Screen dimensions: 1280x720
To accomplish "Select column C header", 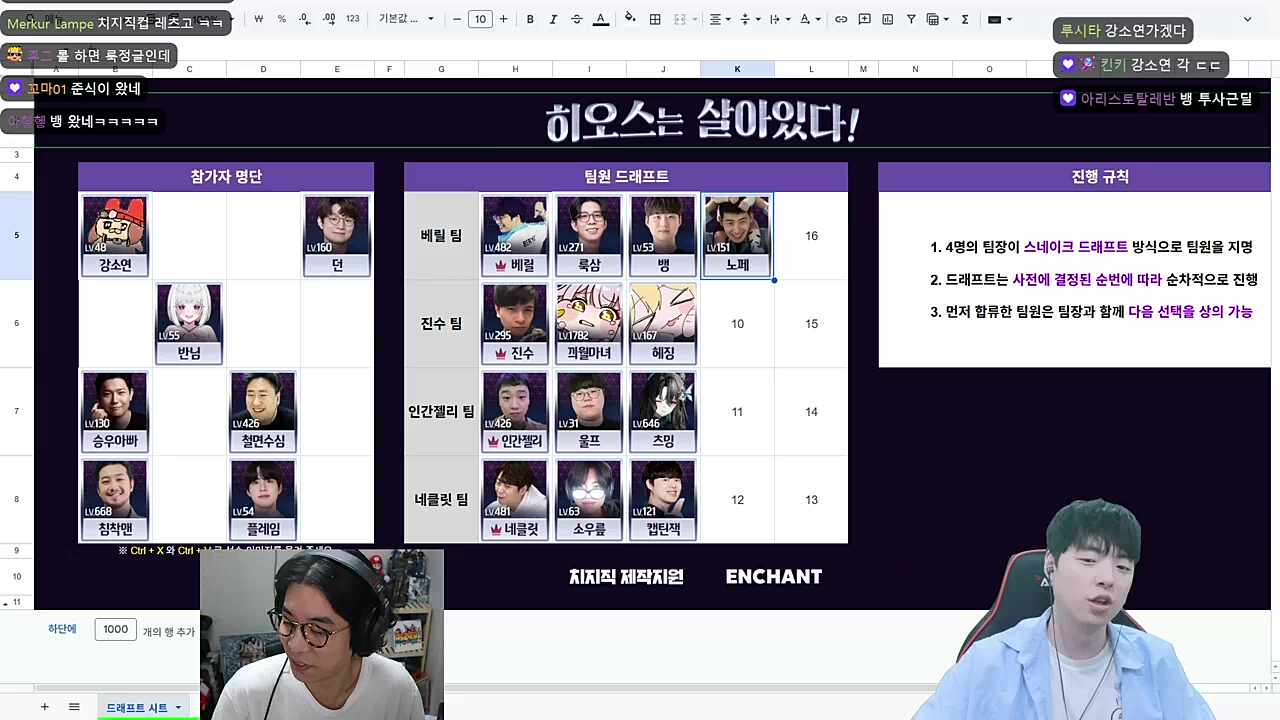I will 189,69.
